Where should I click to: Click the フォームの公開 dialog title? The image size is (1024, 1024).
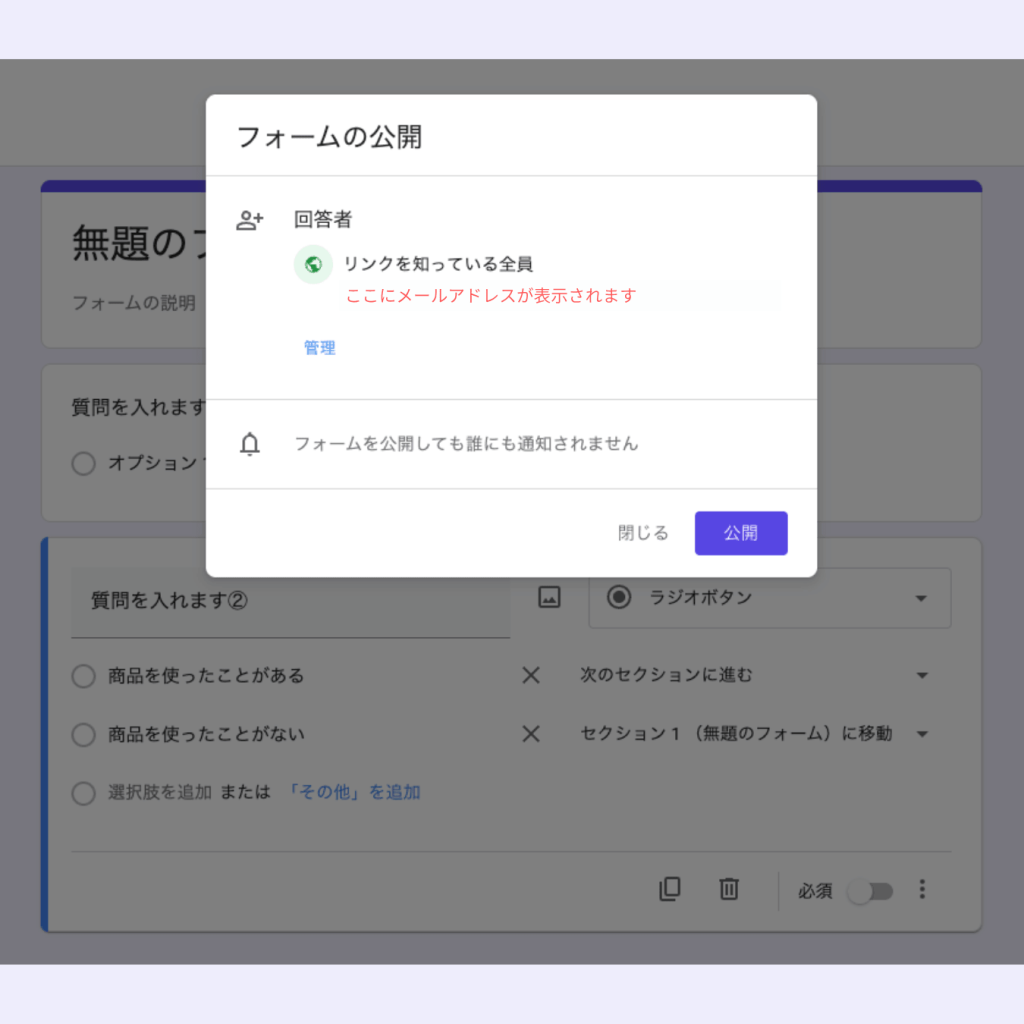point(329,137)
